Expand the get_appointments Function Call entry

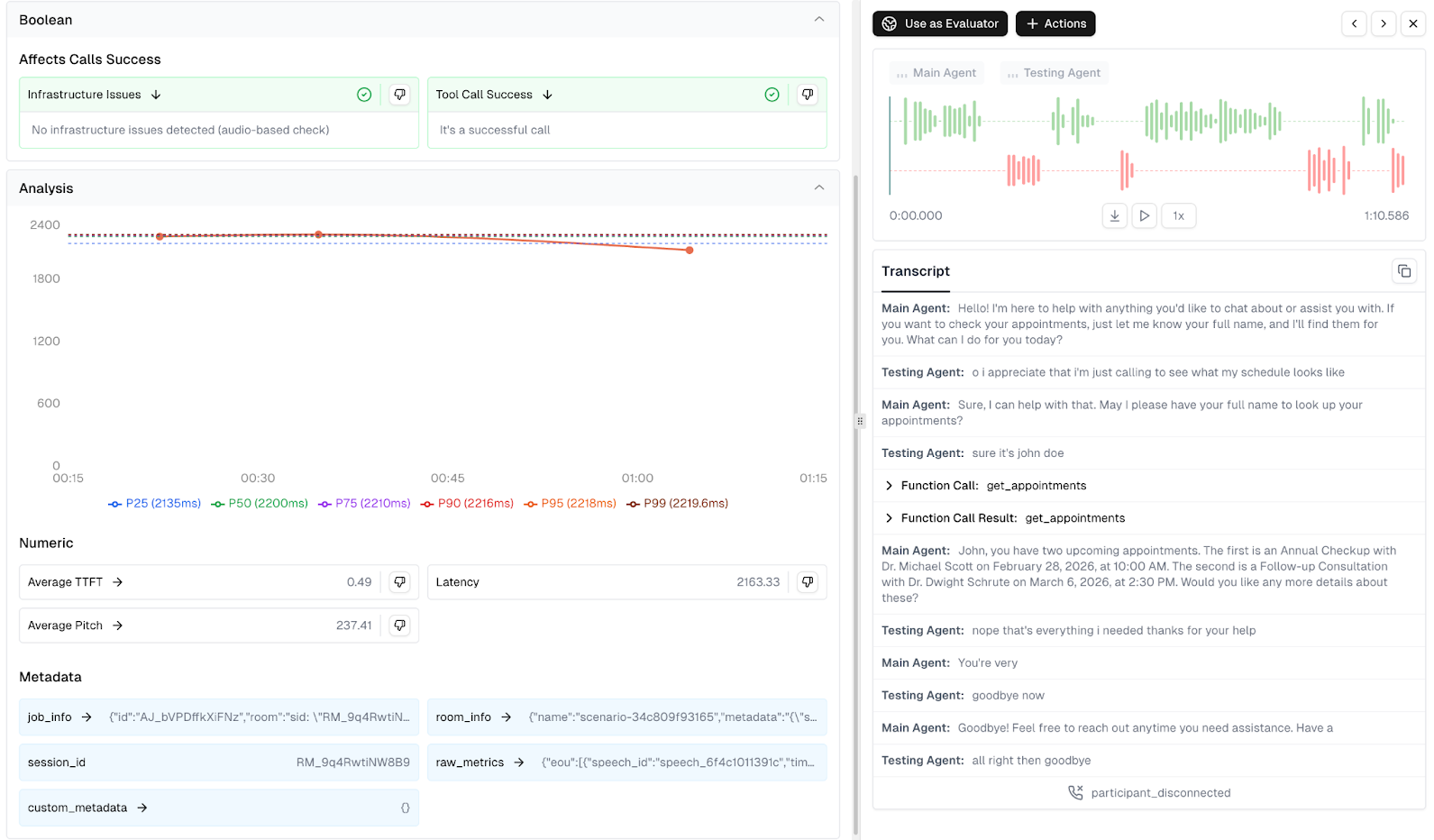890,486
